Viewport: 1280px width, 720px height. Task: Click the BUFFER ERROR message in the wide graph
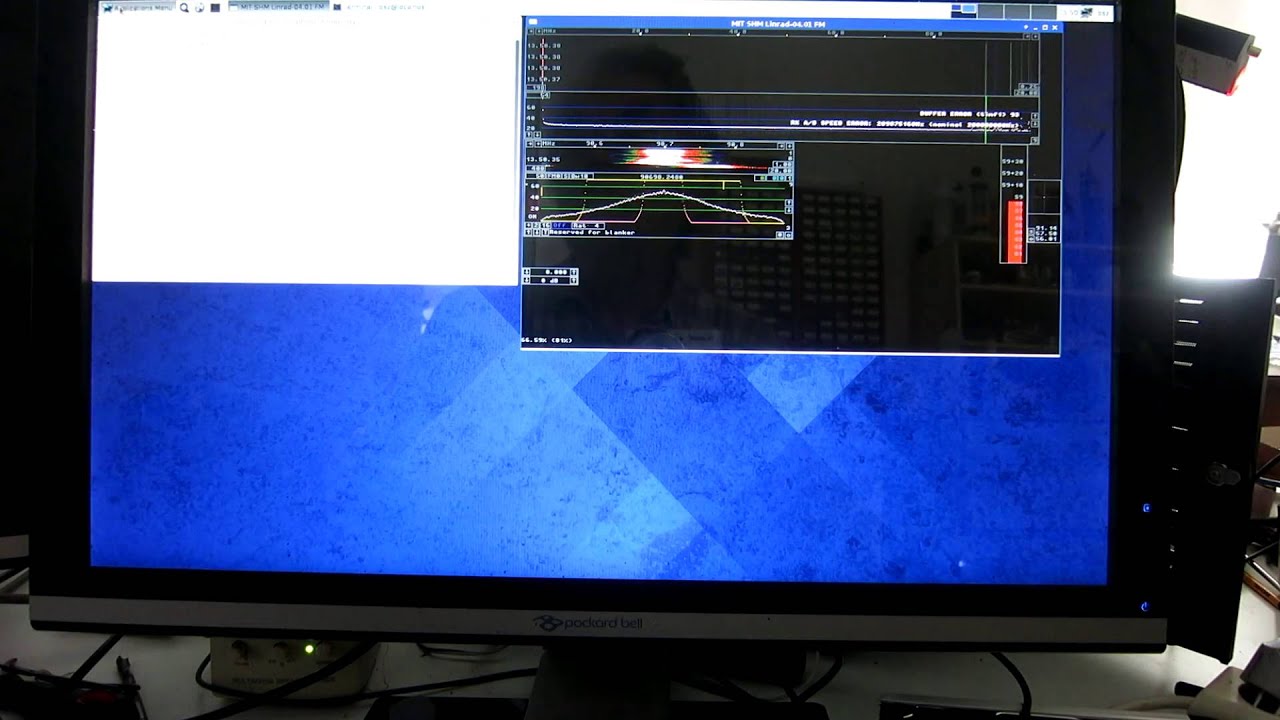(969, 114)
